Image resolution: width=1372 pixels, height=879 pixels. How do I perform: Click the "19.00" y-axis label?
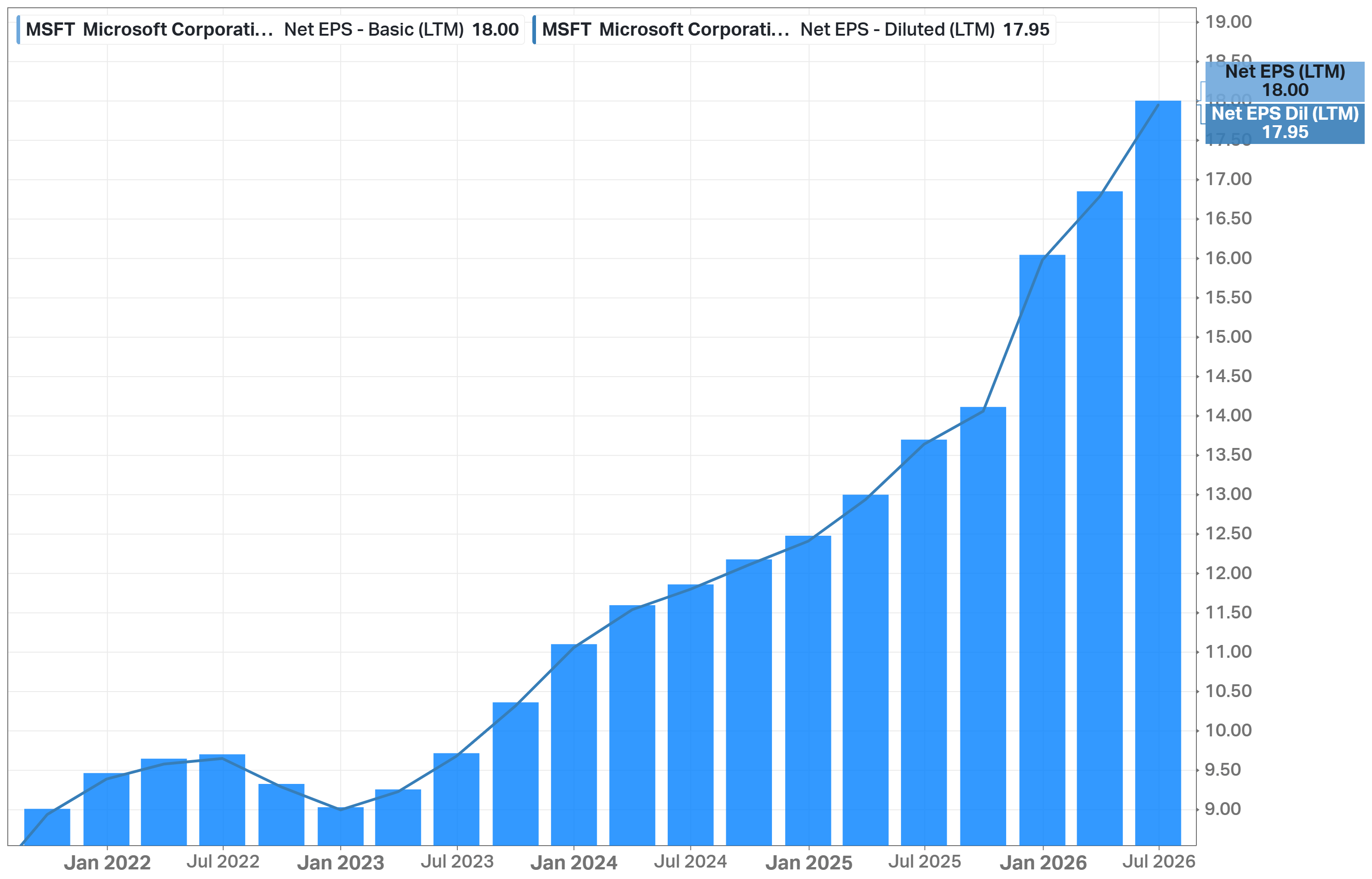pos(1228,21)
